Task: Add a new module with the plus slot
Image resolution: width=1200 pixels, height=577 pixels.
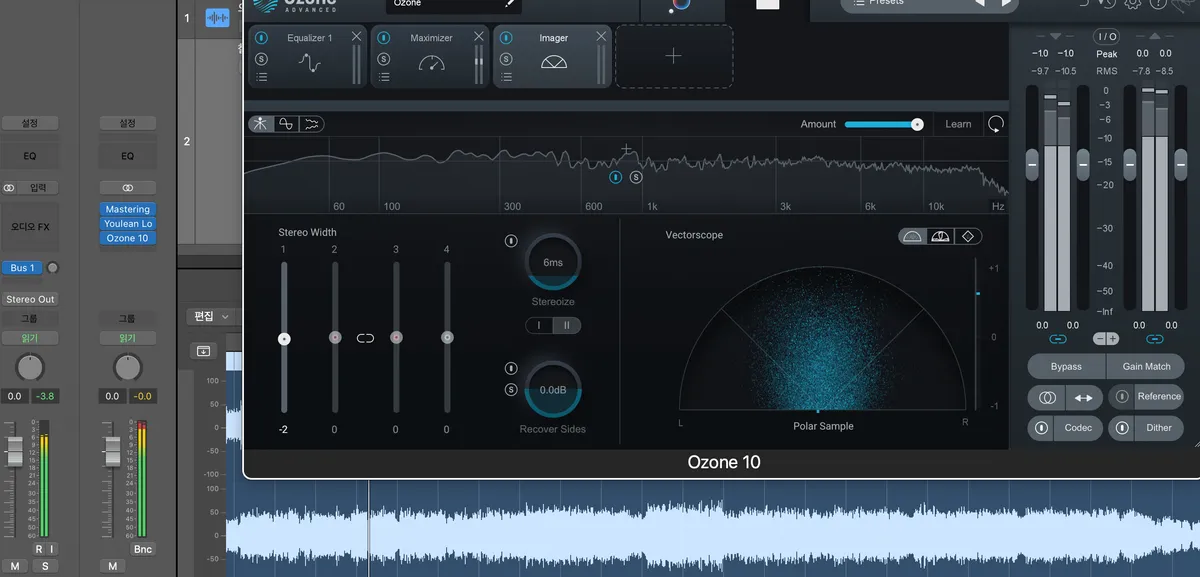Action: (674, 56)
